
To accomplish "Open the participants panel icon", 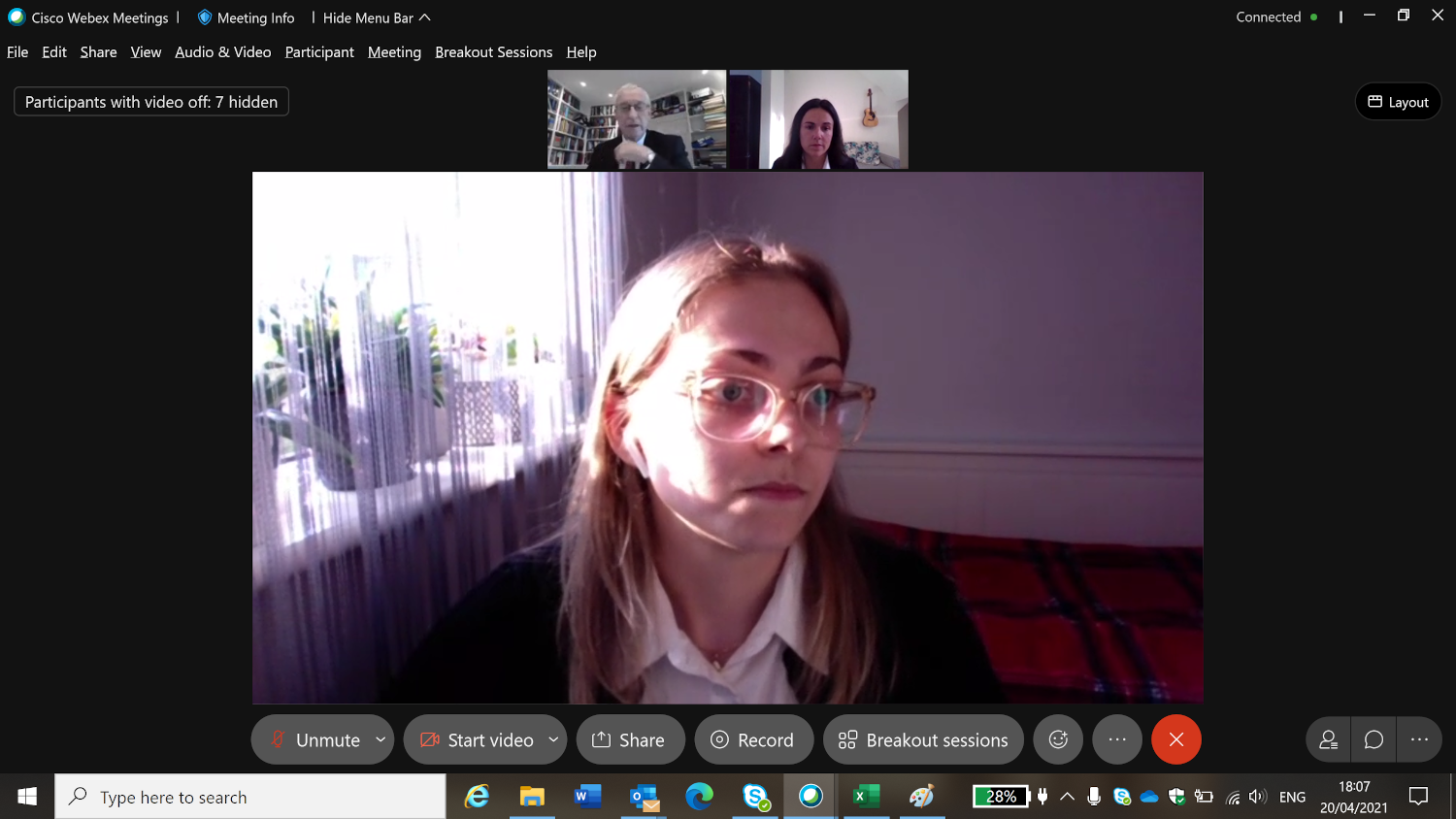I will pos(1328,739).
